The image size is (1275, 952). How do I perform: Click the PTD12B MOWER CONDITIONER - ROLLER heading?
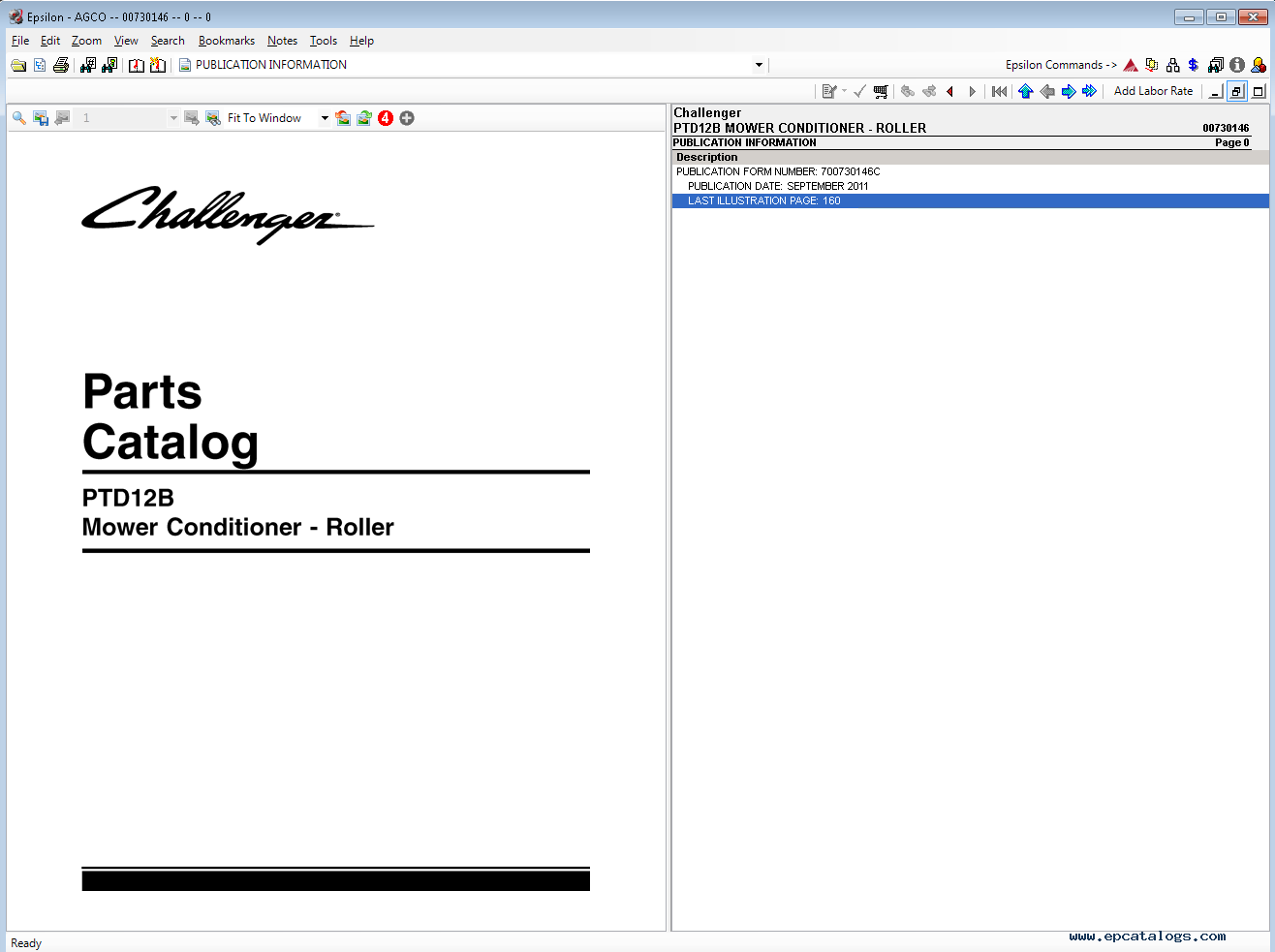(x=799, y=128)
